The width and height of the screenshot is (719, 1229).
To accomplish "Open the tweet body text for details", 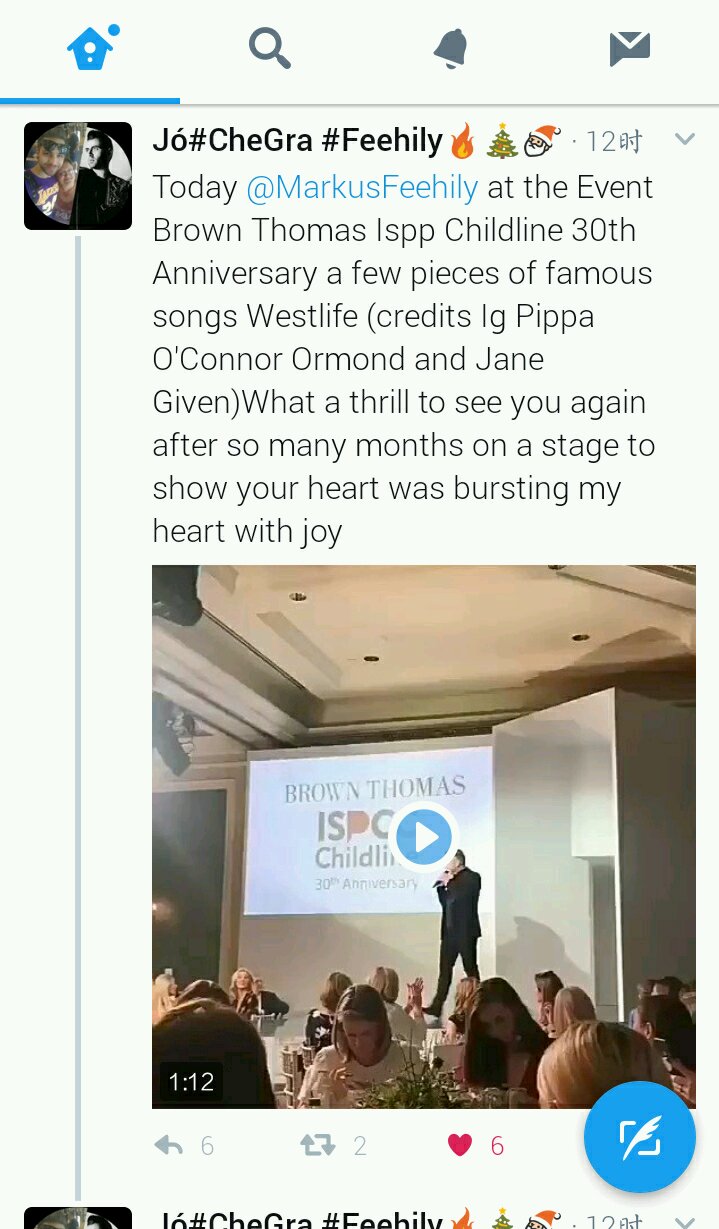I will [400, 380].
